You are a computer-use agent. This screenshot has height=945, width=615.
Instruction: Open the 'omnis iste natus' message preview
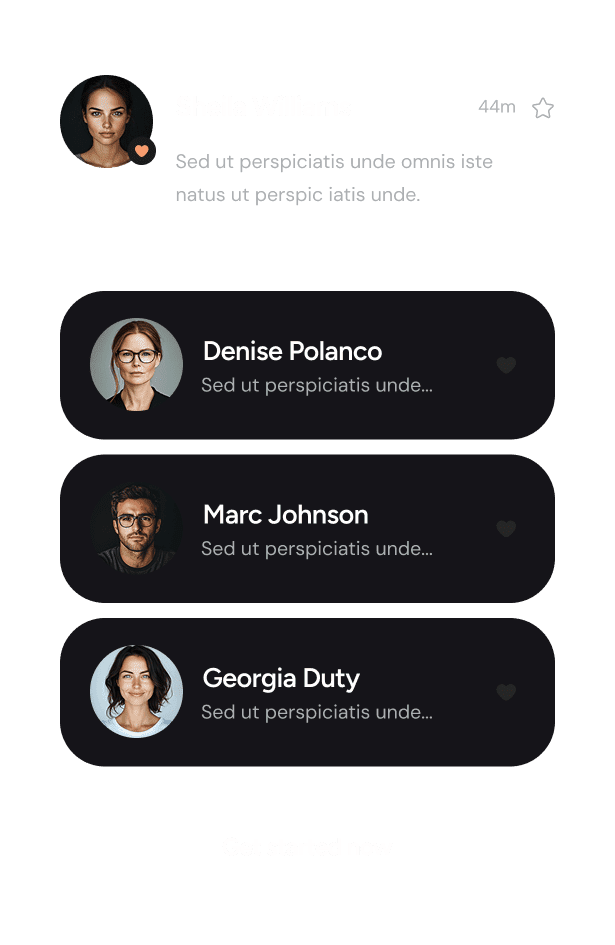tap(334, 178)
